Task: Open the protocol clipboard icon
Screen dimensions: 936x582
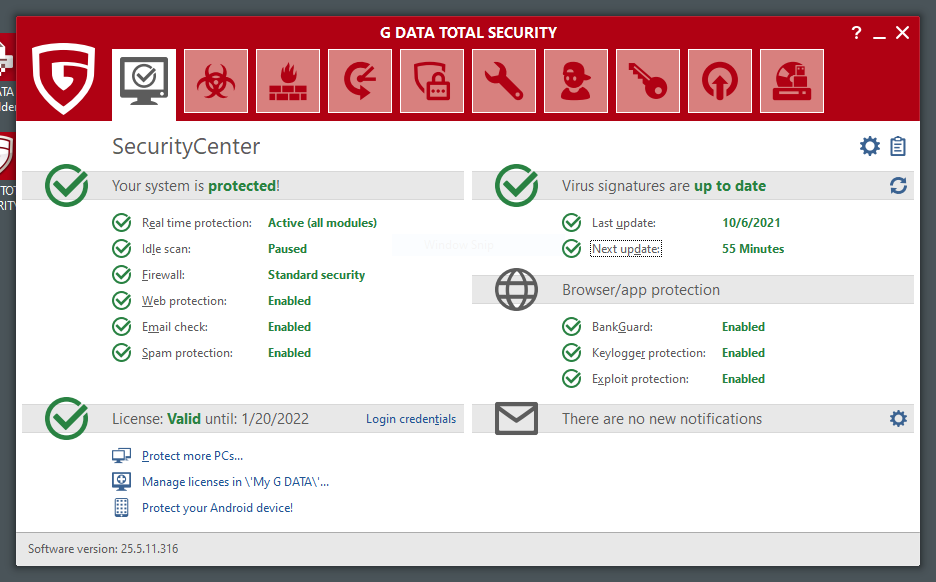Action: pos(898,147)
